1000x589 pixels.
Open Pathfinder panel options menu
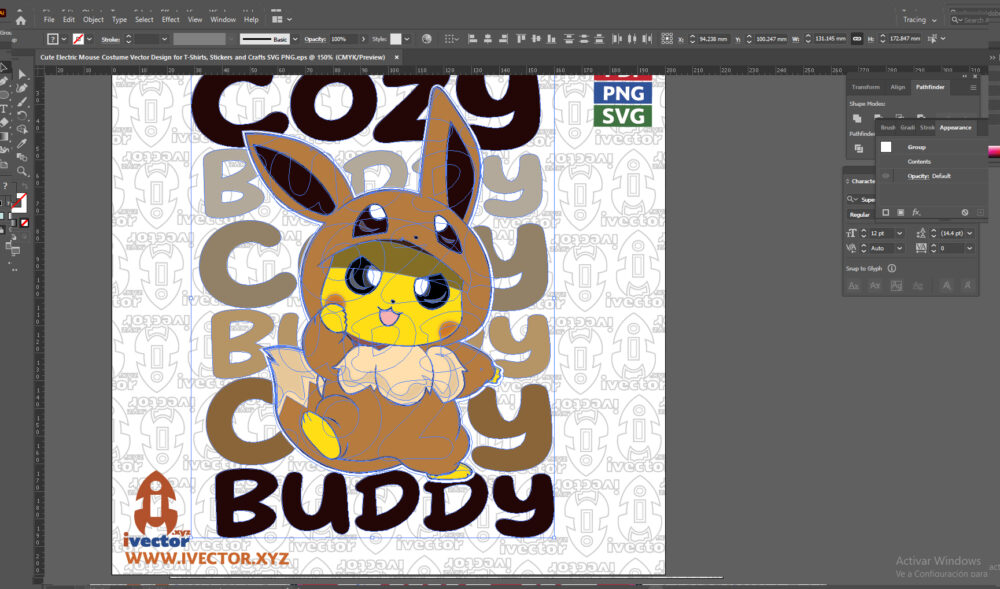pos(973,87)
